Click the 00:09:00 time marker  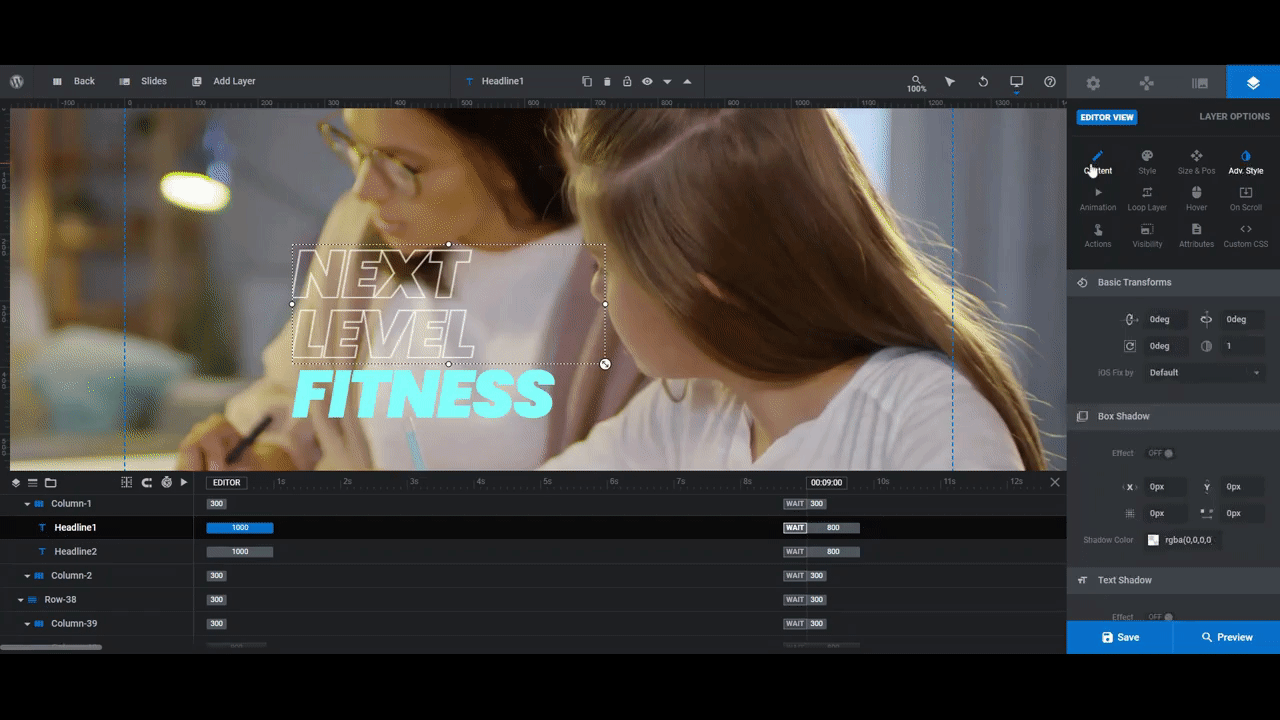tap(827, 482)
